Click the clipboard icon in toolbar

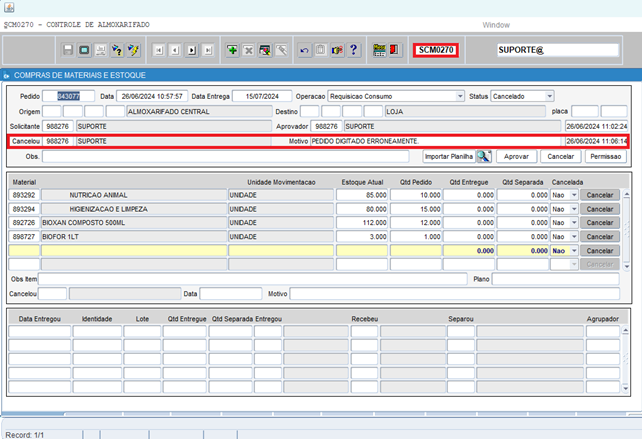[321, 50]
